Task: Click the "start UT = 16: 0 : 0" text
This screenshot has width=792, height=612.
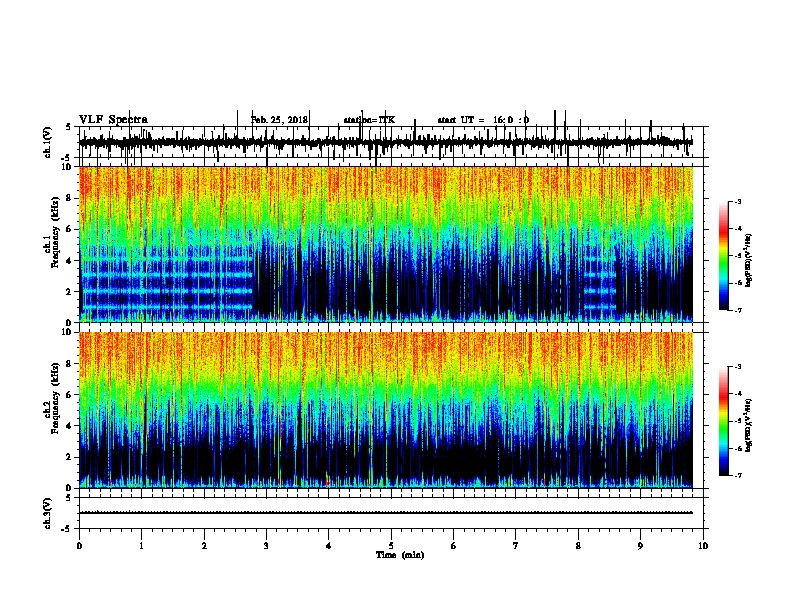Action: point(483,120)
